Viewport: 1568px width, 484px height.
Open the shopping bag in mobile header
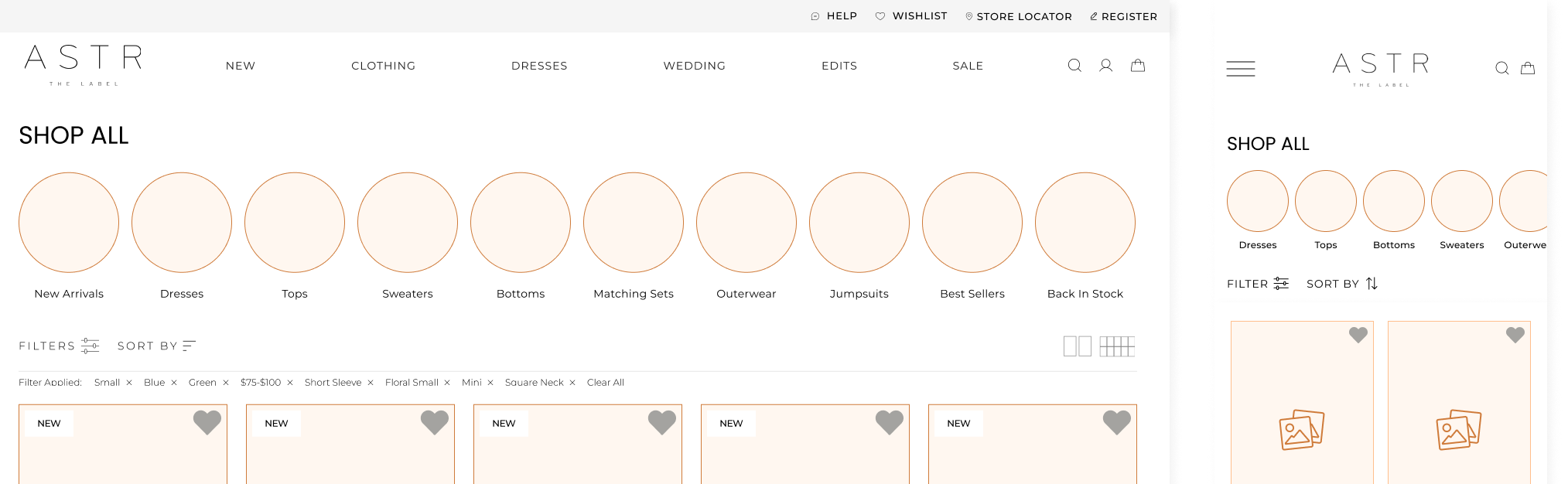click(x=1528, y=68)
